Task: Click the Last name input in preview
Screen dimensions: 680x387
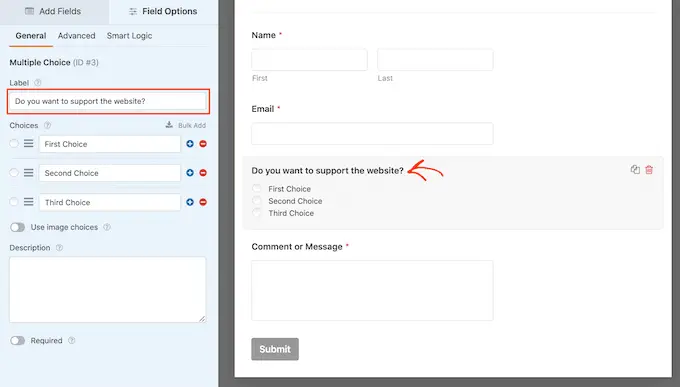Action: [x=435, y=60]
